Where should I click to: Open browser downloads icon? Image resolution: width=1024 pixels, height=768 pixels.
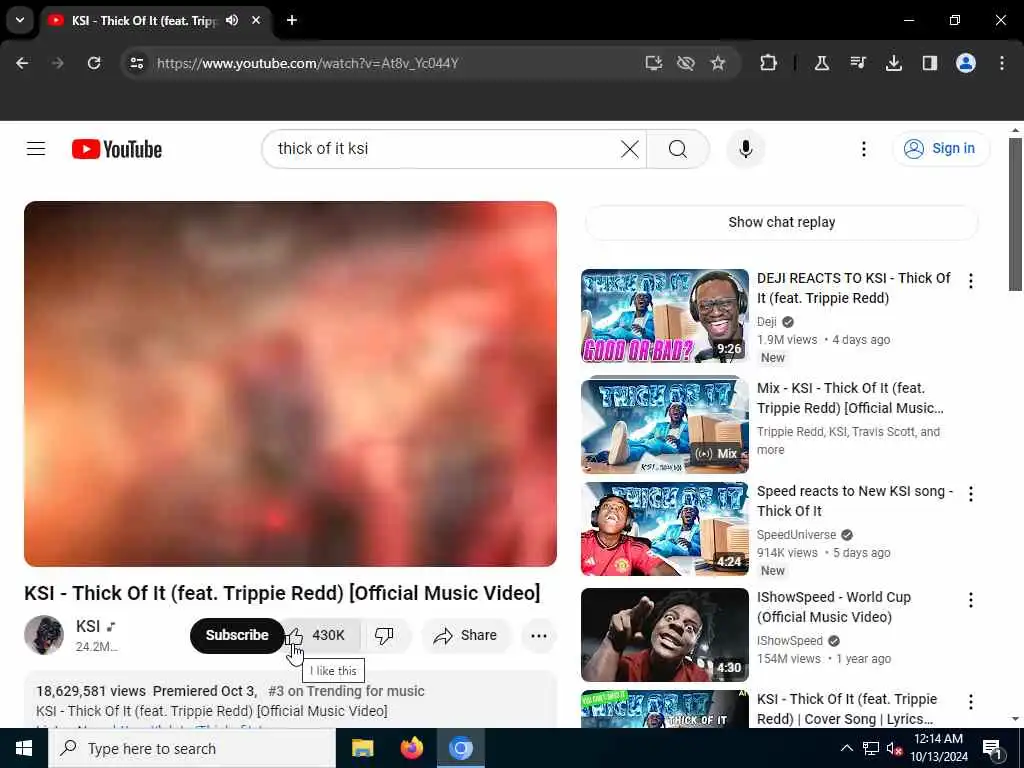pos(893,63)
